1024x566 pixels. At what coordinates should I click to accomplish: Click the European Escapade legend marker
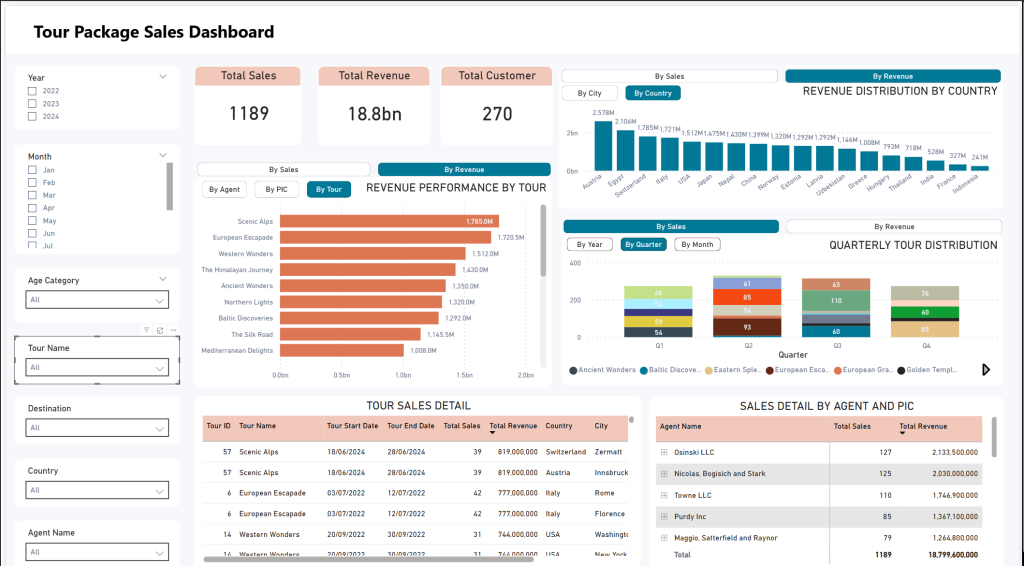(x=769, y=370)
